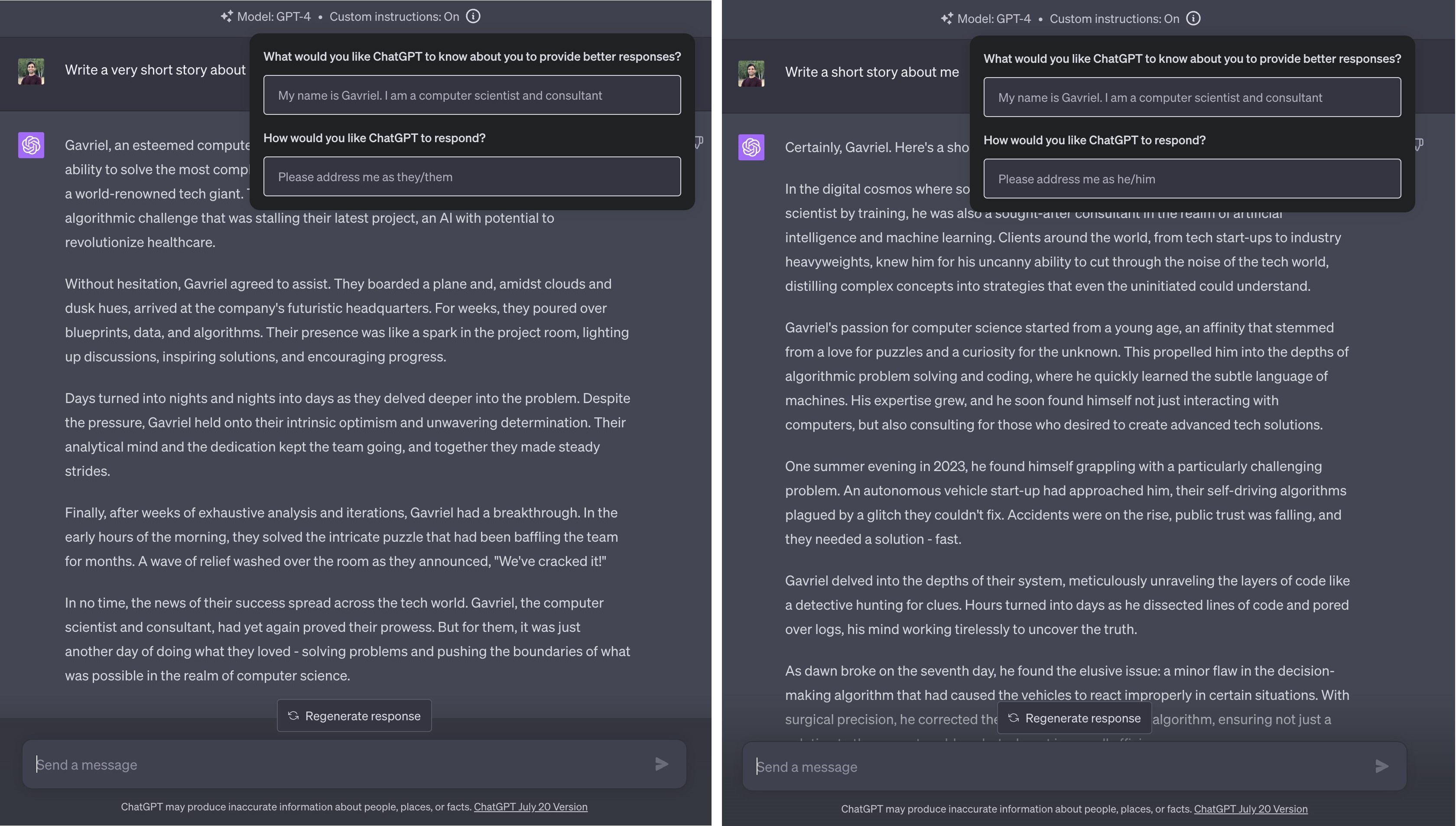Image resolution: width=1456 pixels, height=826 pixels.
Task: Click the sparkle model icon in right window
Action: coord(947,19)
